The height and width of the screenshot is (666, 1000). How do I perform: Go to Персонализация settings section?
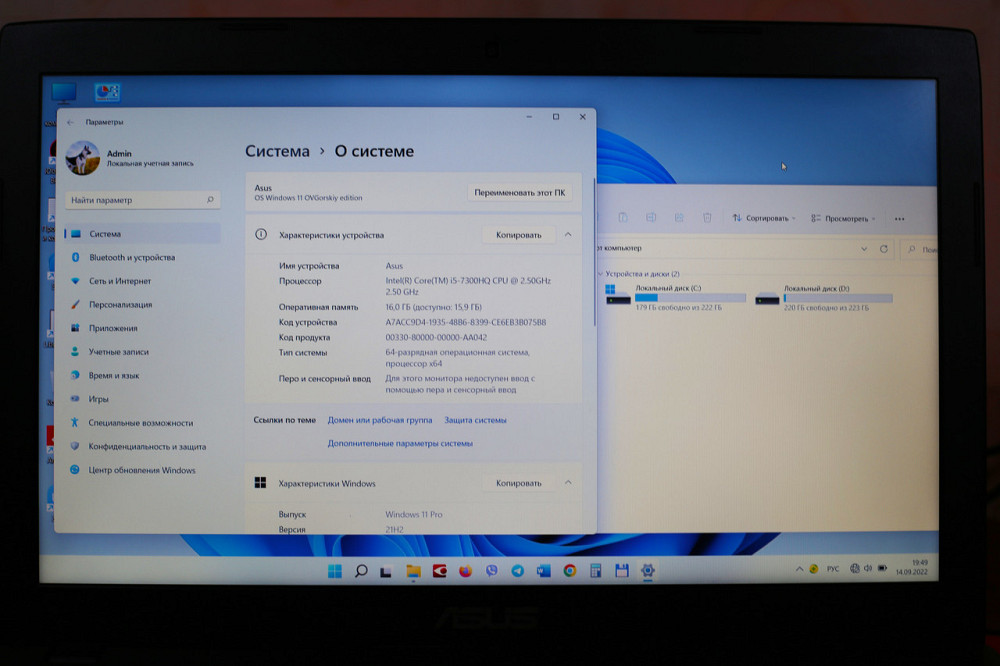click(x=120, y=304)
